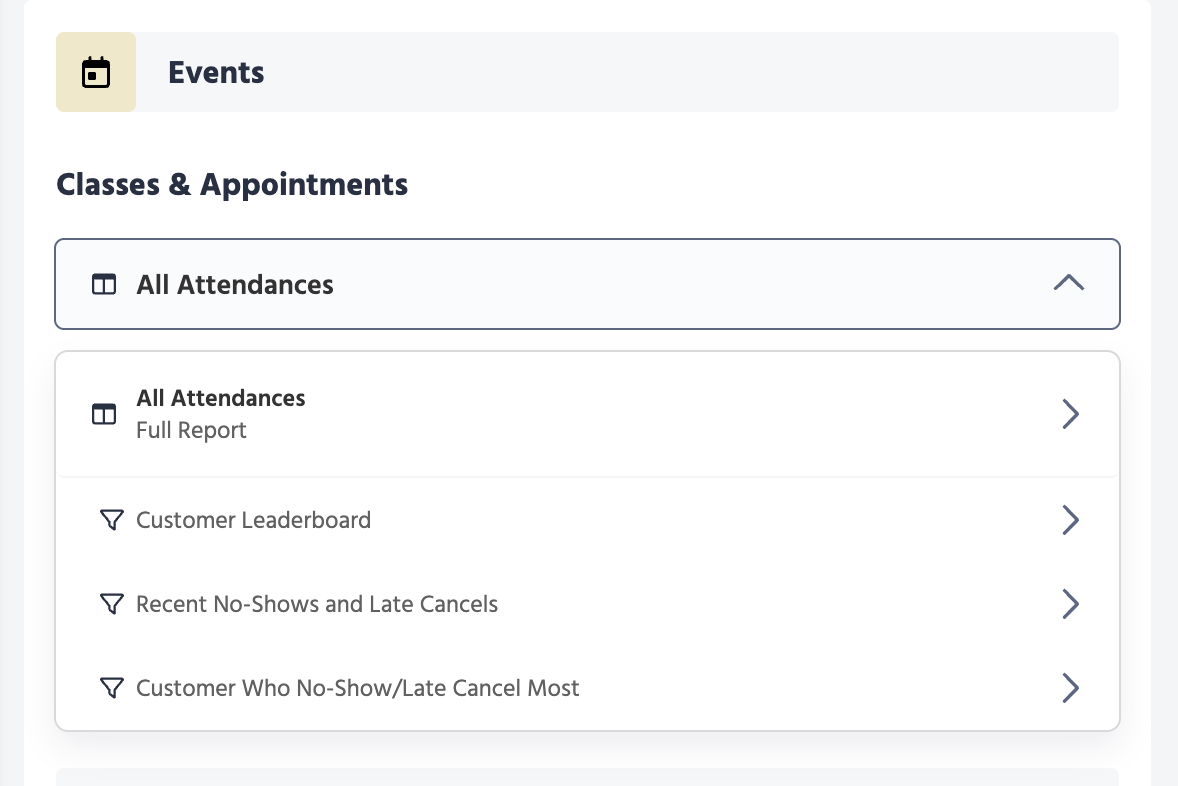The width and height of the screenshot is (1178, 786).
Task: Click the Full Report subtitle text
Action: coord(191,431)
